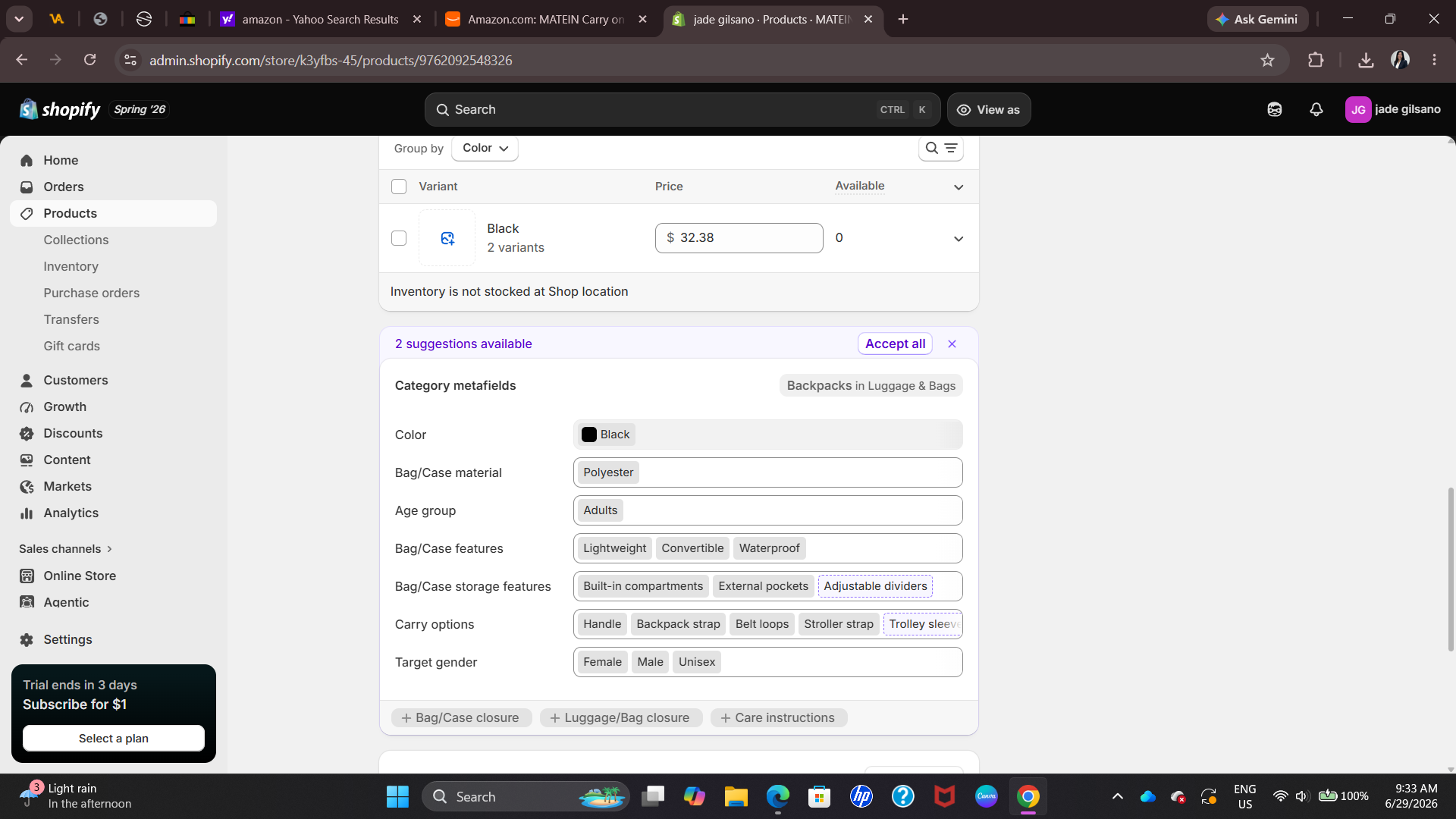Click Select a plan button
This screenshot has width=1456, height=819.
pos(114,738)
